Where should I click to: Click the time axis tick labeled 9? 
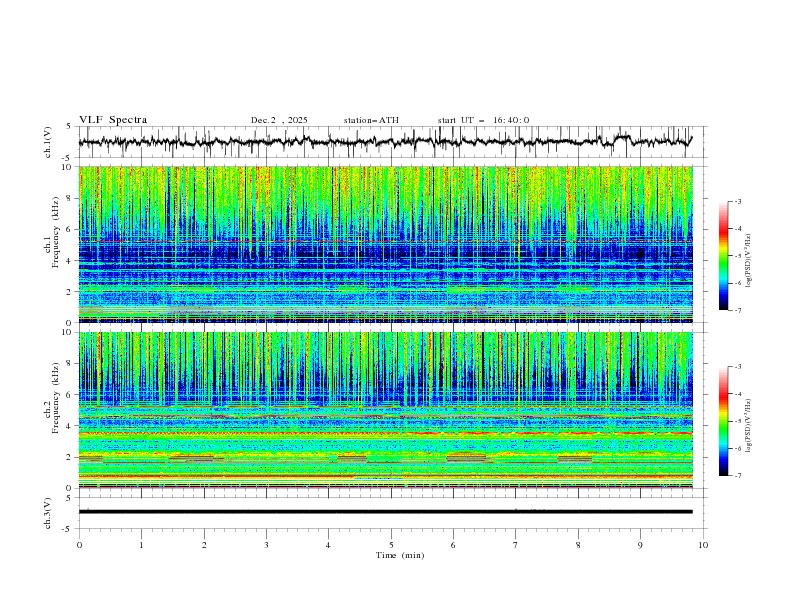click(x=640, y=545)
